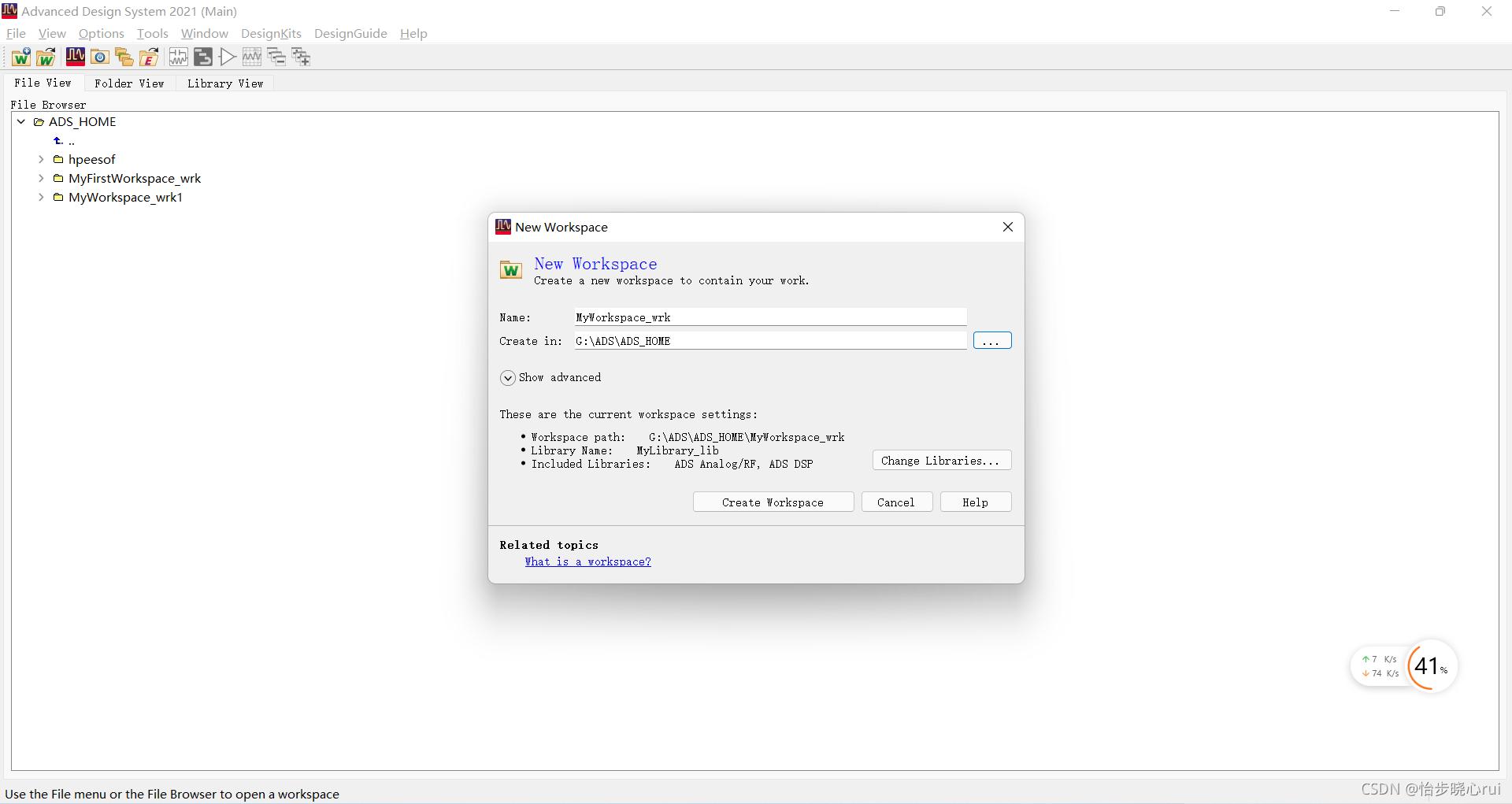This screenshot has width=1512, height=804.
Task: Switch to the Library View tab
Action: point(225,83)
